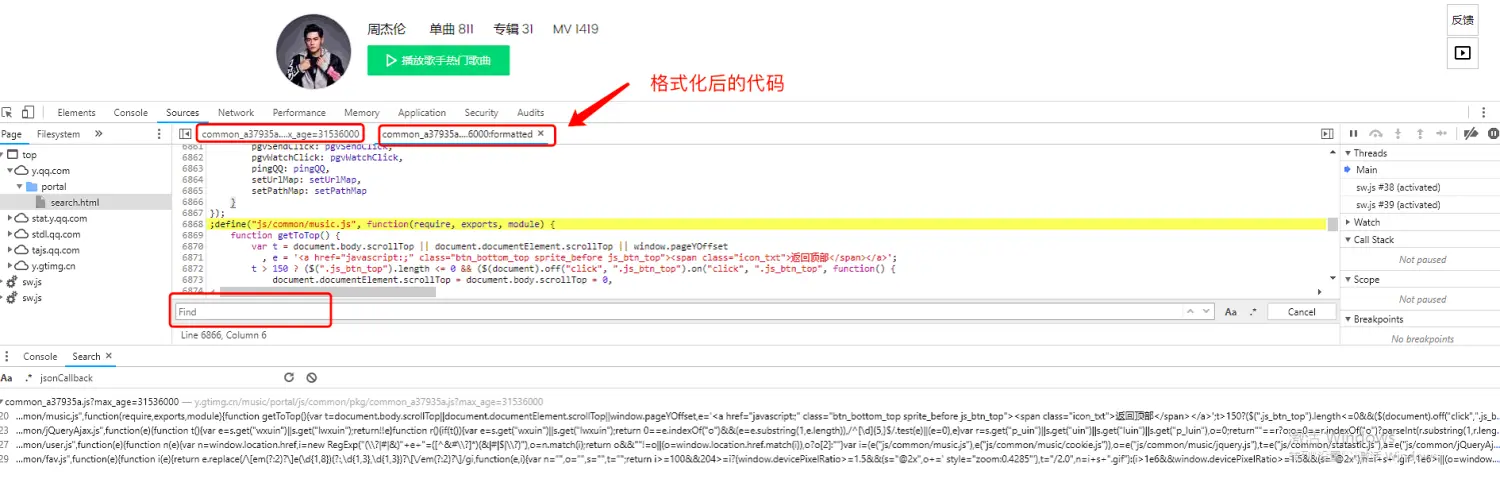Collapse the y.qq.com tree node
The height and width of the screenshot is (479, 1500).
coord(11,171)
